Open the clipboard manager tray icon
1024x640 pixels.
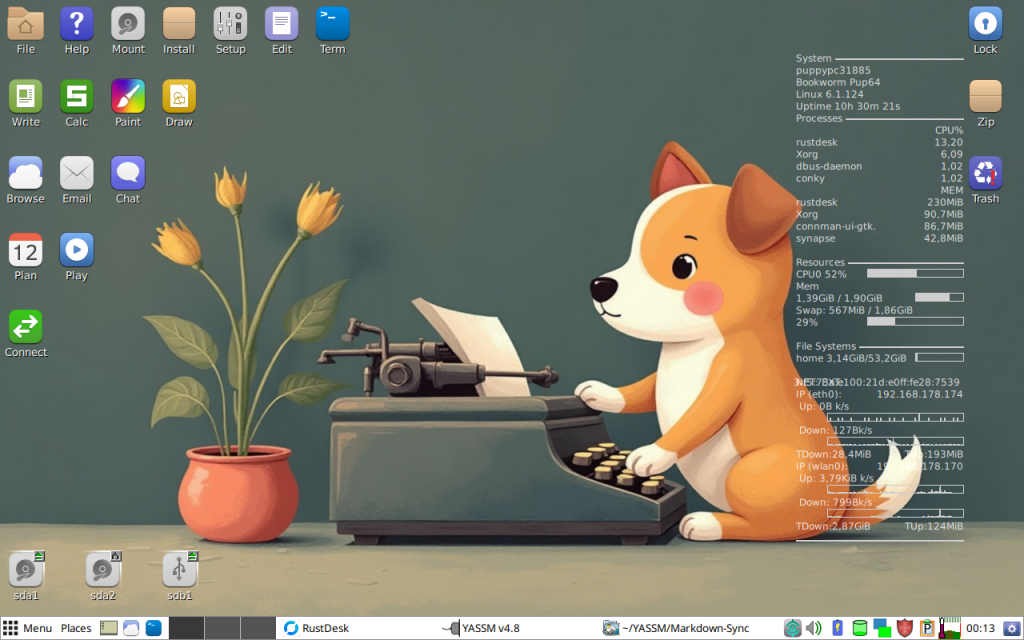(x=927, y=628)
